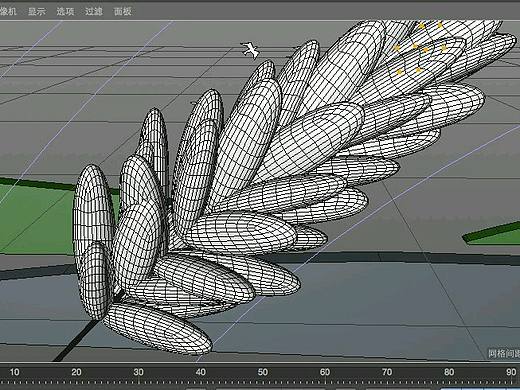Open the 摄像机 viewport menu
Viewport: 520px width, 390px height.
point(7,11)
